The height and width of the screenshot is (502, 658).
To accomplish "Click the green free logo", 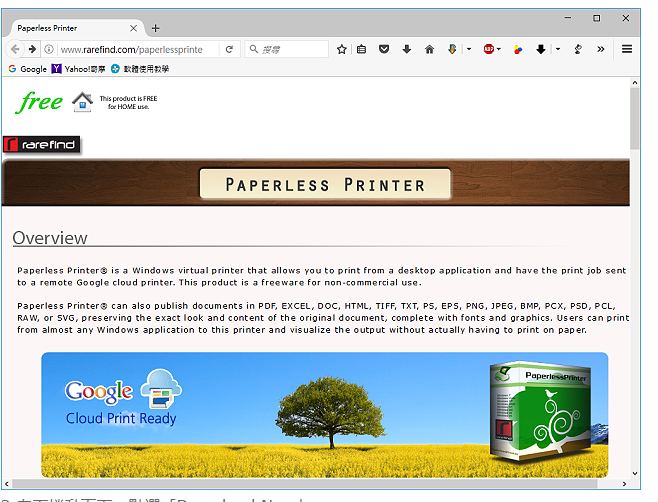I will click(x=39, y=102).
